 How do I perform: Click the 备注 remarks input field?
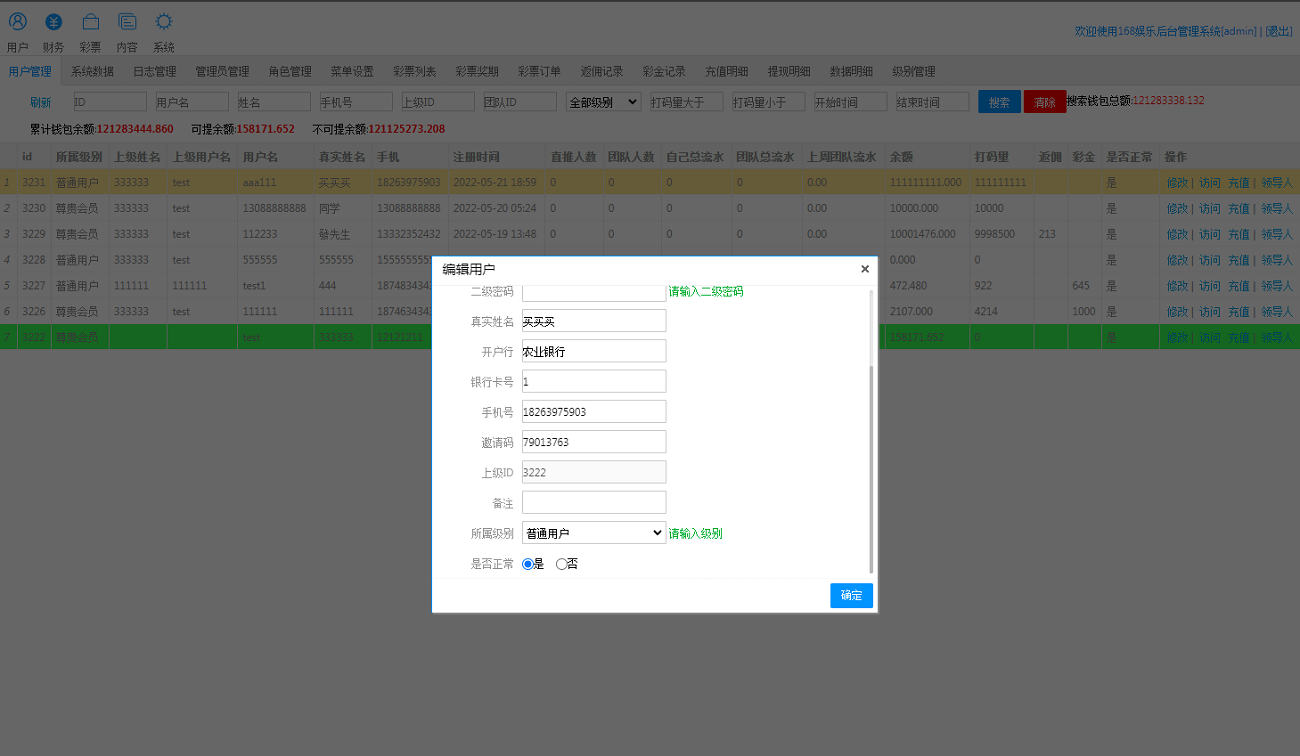pyautogui.click(x=594, y=502)
